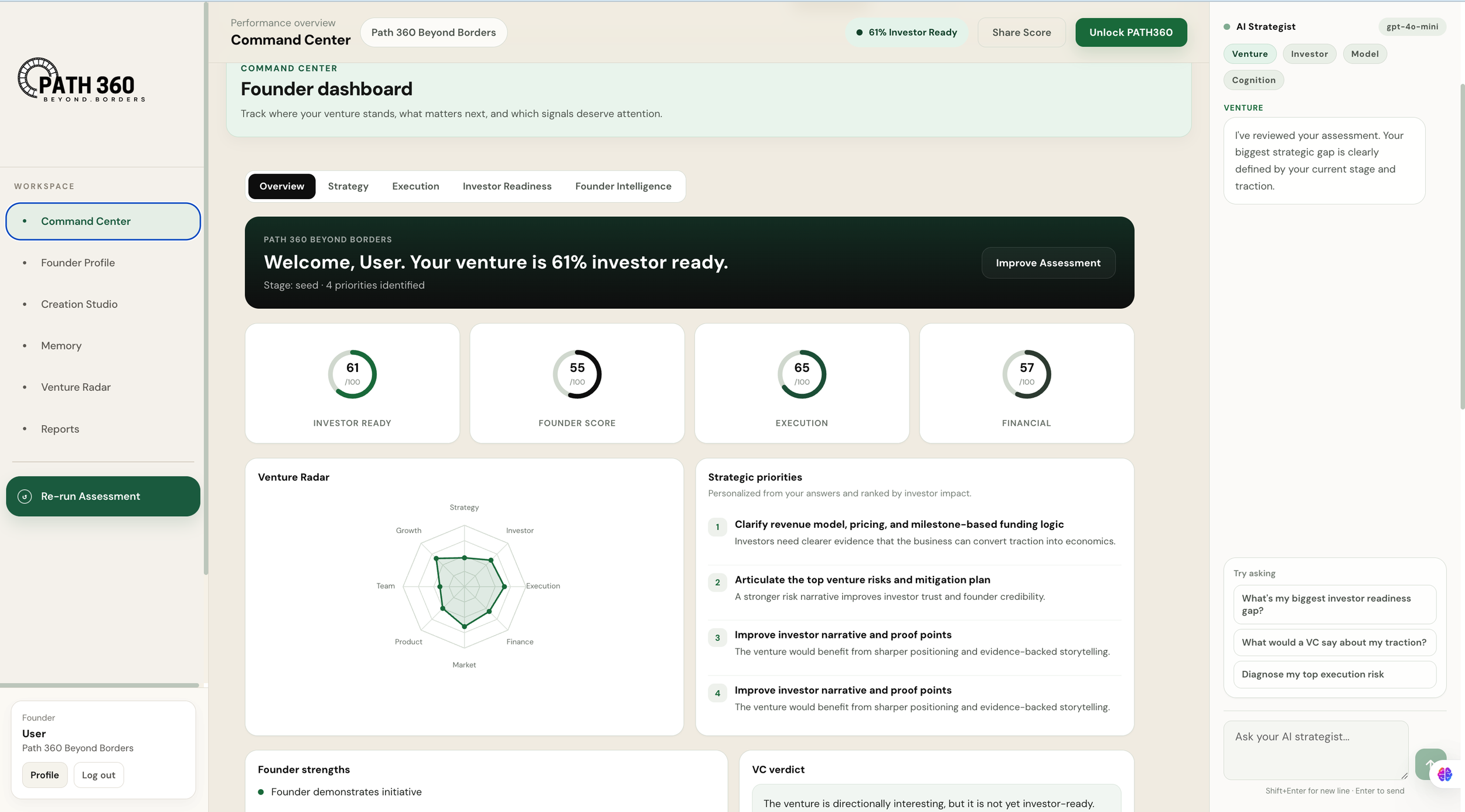Click the AI Strategist green status dot

1227,27
